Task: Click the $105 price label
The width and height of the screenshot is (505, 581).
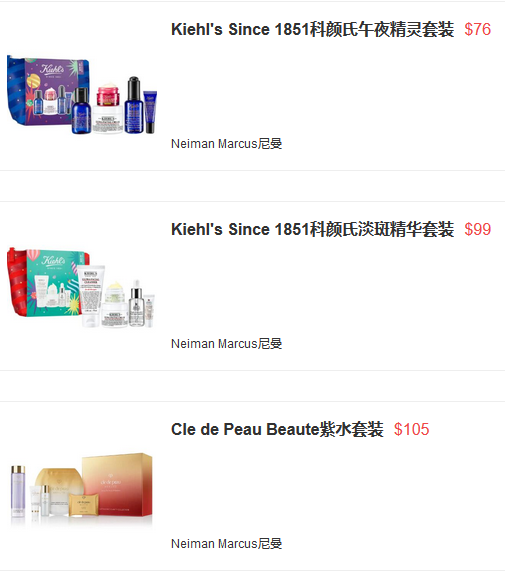Action: (x=411, y=429)
